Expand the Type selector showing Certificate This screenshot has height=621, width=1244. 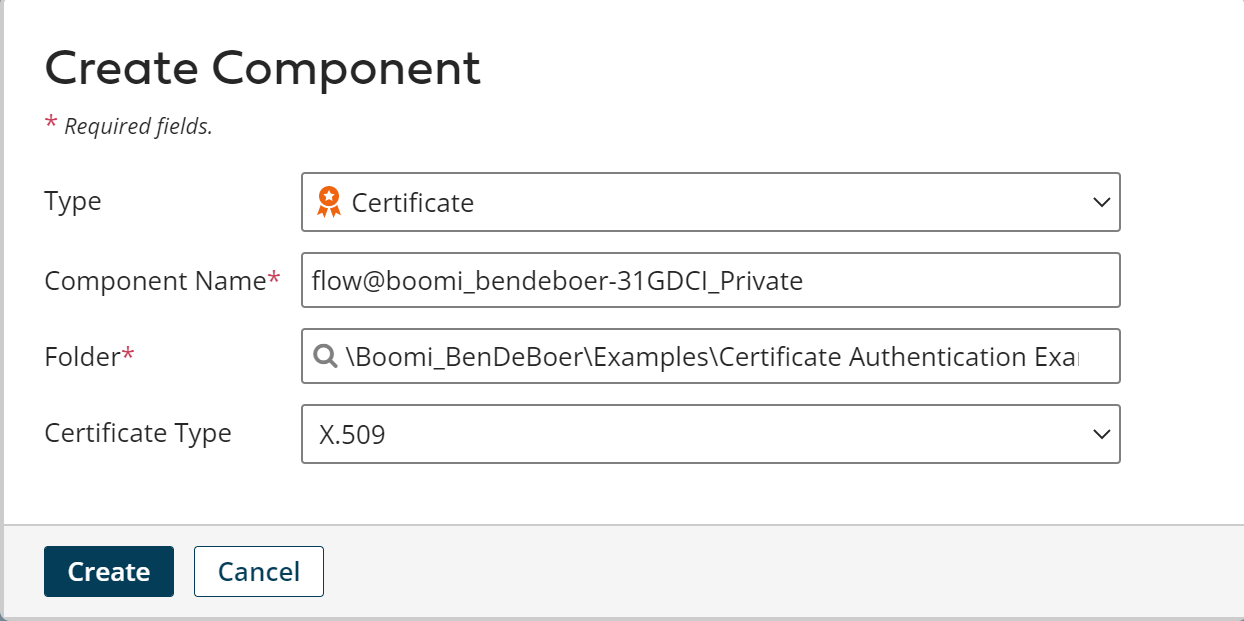tap(1099, 202)
